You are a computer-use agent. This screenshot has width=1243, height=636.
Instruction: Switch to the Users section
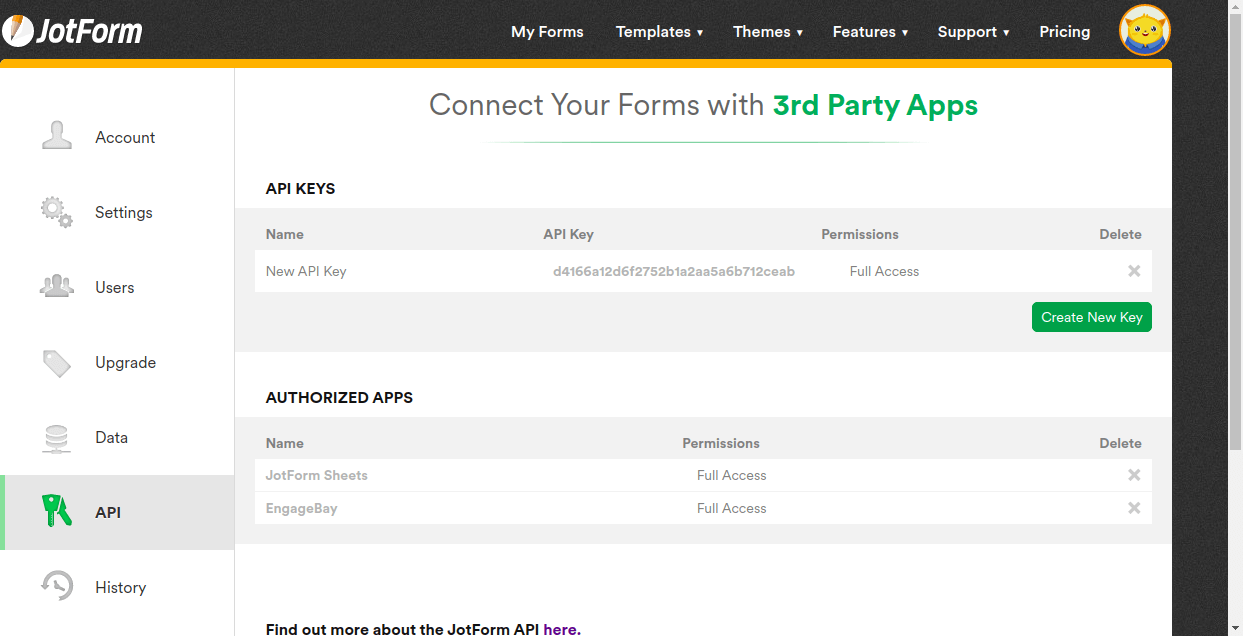pyautogui.click(x=115, y=287)
